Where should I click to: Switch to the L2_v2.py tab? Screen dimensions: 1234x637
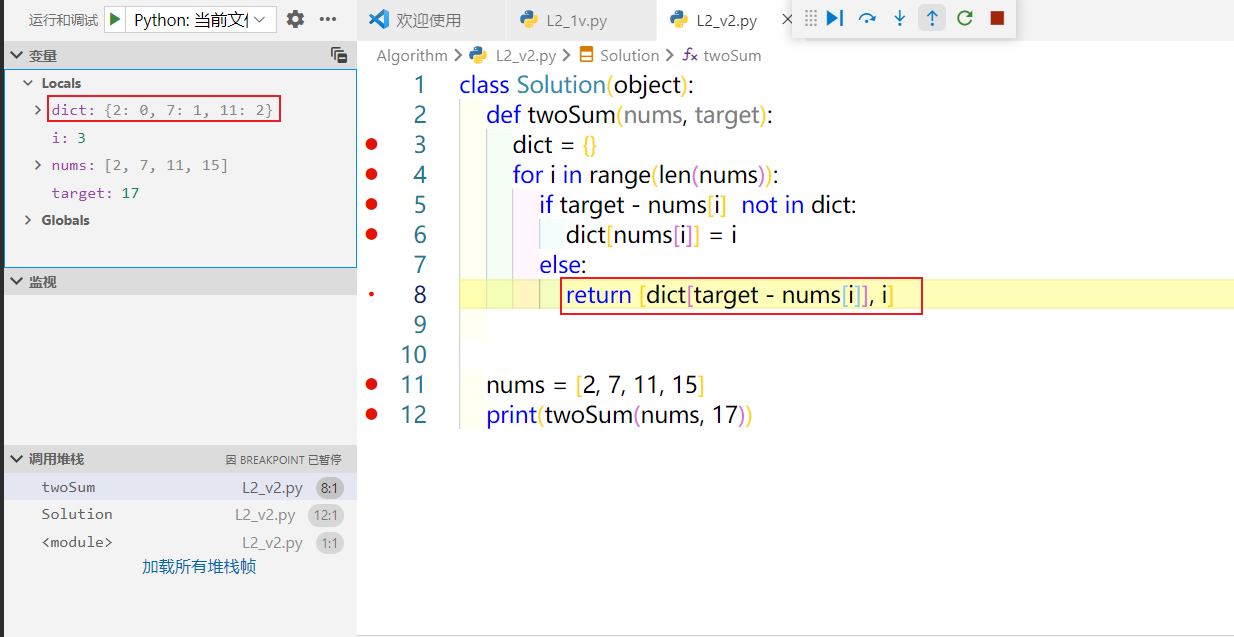(725, 19)
